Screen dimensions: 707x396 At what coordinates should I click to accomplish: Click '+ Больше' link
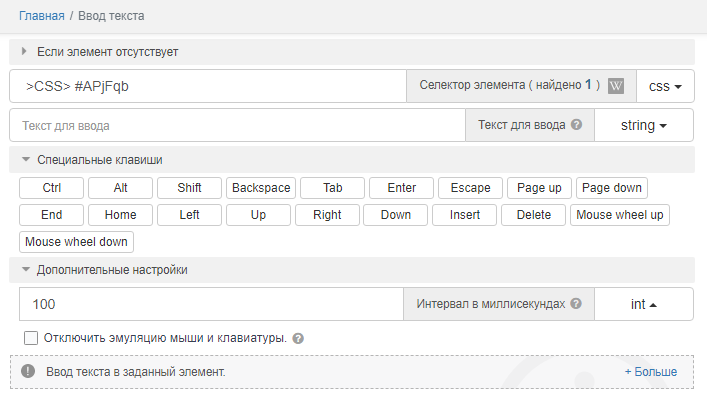[x=651, y=372]
